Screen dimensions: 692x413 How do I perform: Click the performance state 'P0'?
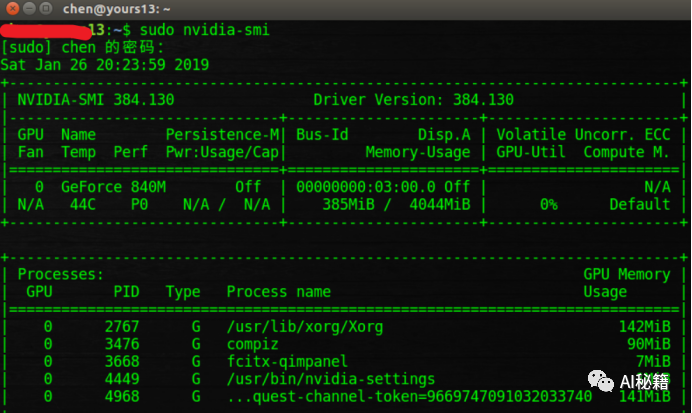pyautogui.click(x=139, y=205)
